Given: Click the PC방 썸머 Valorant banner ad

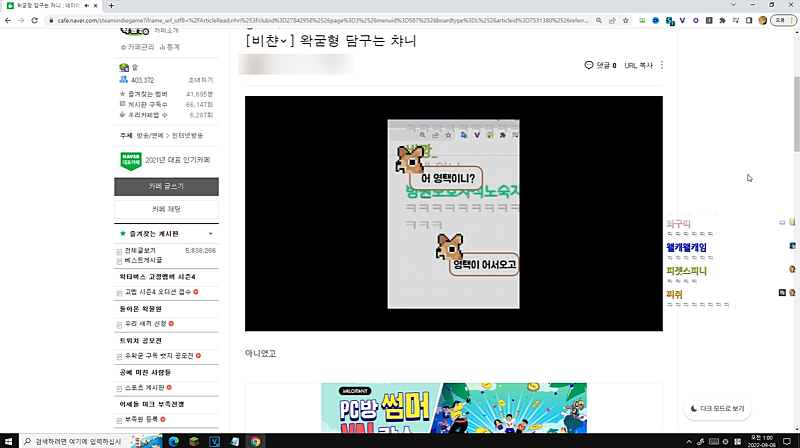Looking at the screenshot, I should pyautogui.click(x=454, y=408).
